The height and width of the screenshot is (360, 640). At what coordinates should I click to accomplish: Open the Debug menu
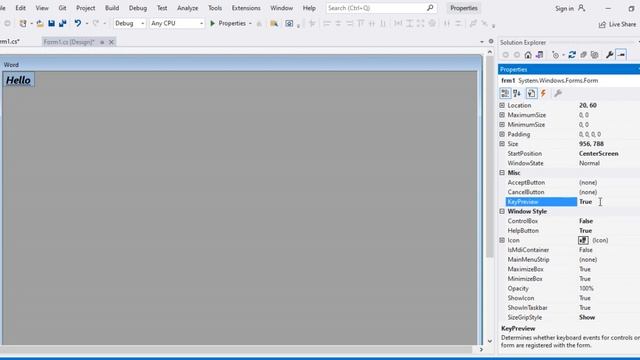click(x=138, y=8)
